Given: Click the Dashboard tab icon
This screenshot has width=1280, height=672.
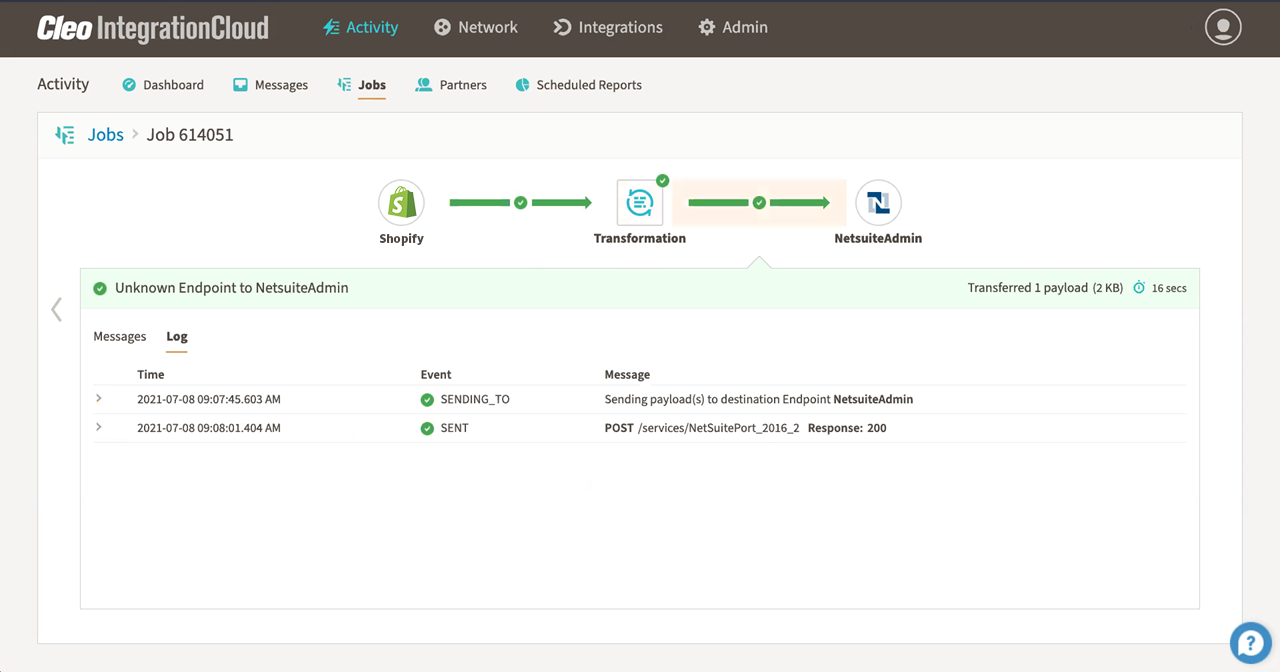Looking at the screenshot, I should tap(129, 85).
